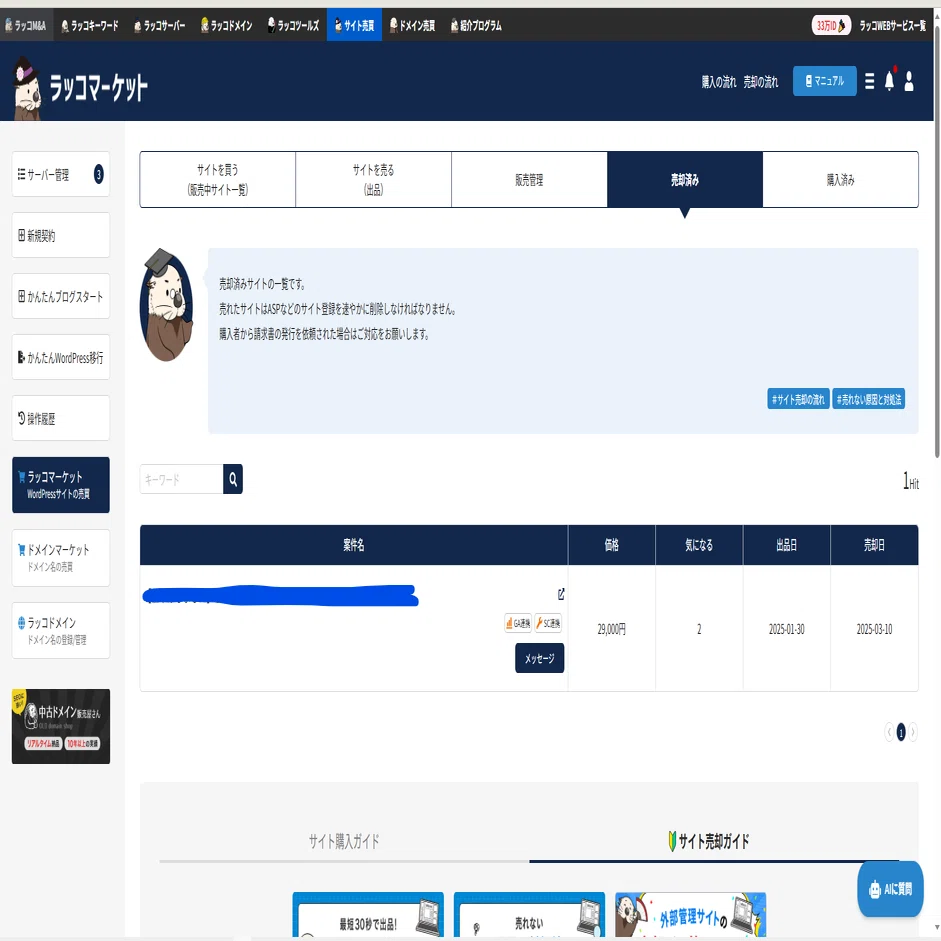941x941 pixels.
Task: Switch to 販売管理 tab
Action: (x=529, y=179)
